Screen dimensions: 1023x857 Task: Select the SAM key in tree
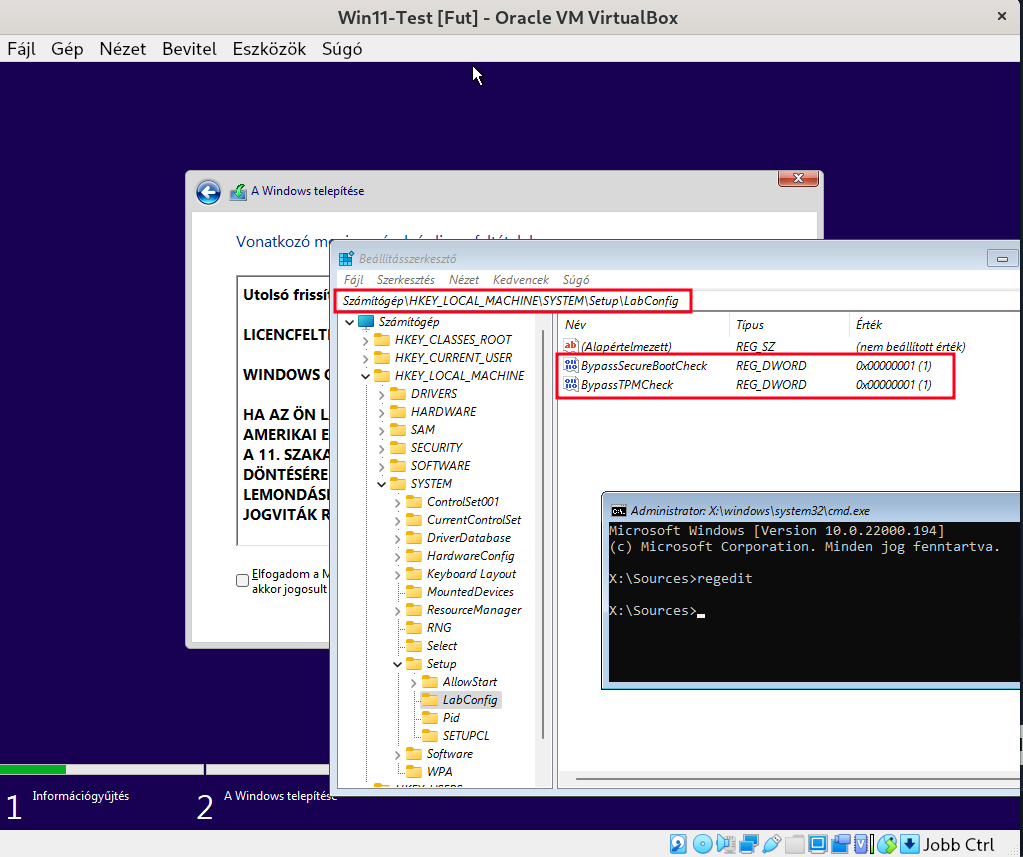point(422,430)
